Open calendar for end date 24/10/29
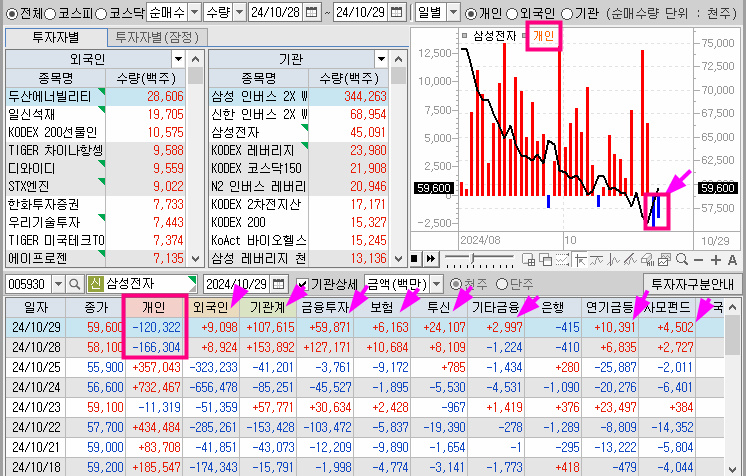The width and height of the screenshot is (746, 476). pyautogui.click(x=396, y=12)
